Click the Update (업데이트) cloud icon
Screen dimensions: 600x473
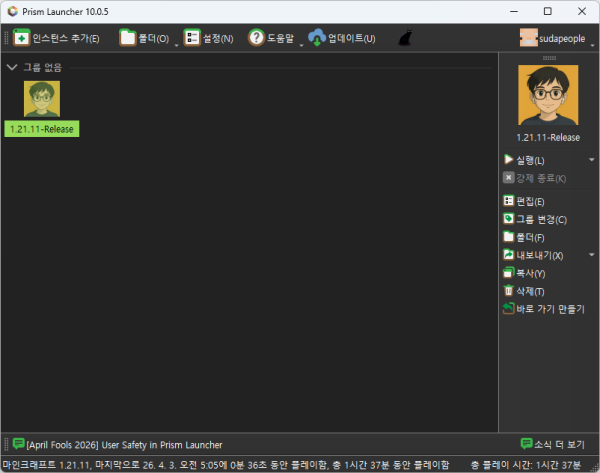click(x=317, y=38)
